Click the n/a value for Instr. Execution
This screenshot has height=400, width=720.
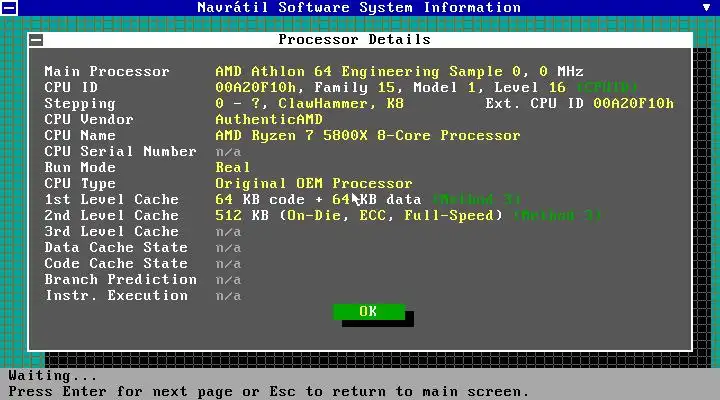click(228, 296)
